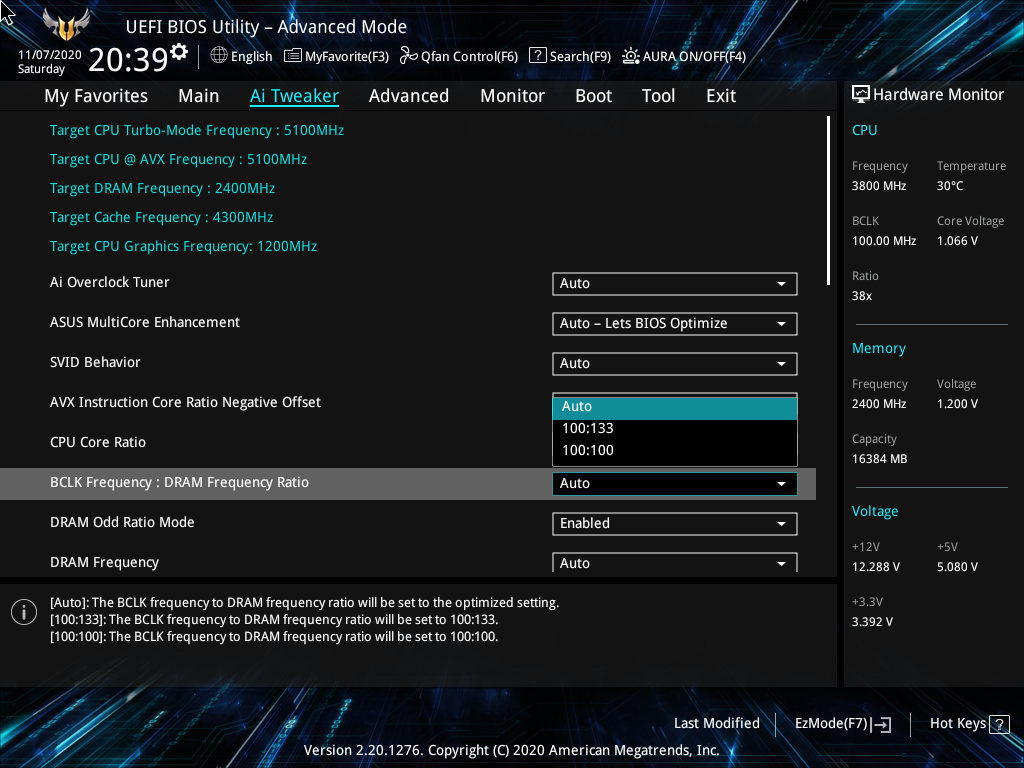This screenshot has width=1024, height=768.
Task: Click the +12V 12.288 V reading
Action: pyautogui.click(x=876, y=567)
